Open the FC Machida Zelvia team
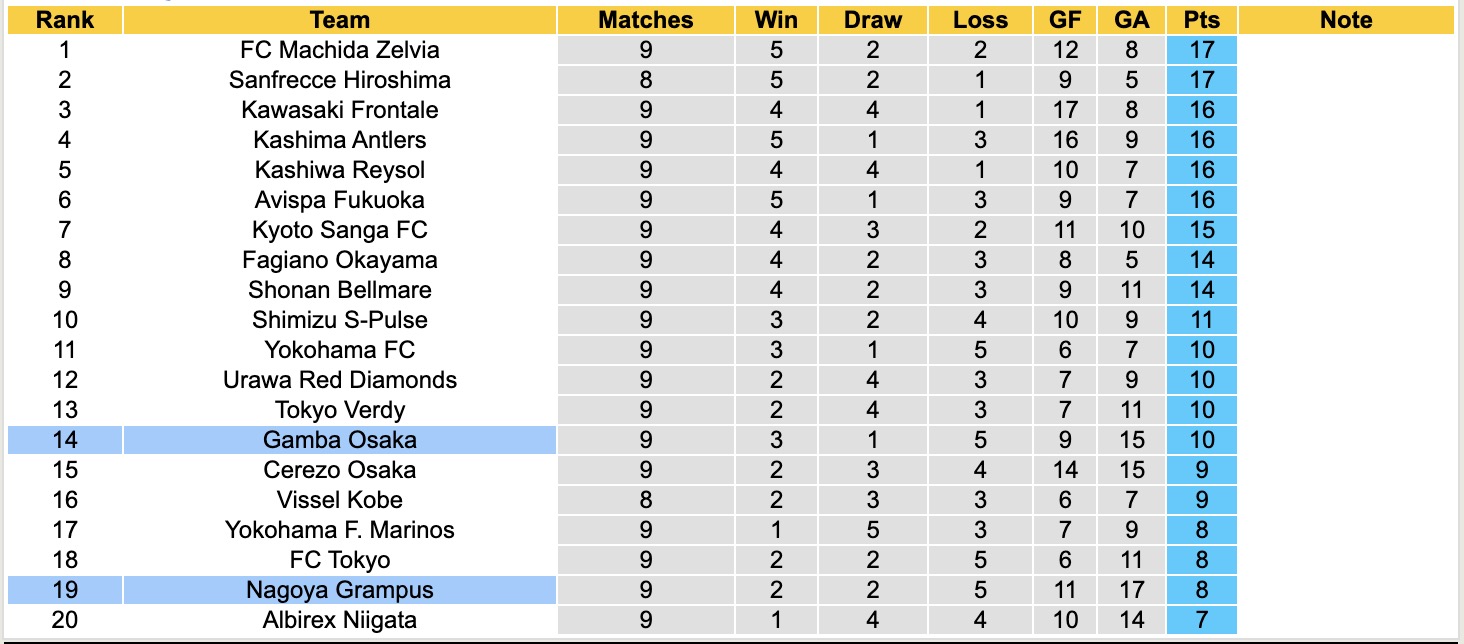 pyautogui.click(x=340, y=50)
